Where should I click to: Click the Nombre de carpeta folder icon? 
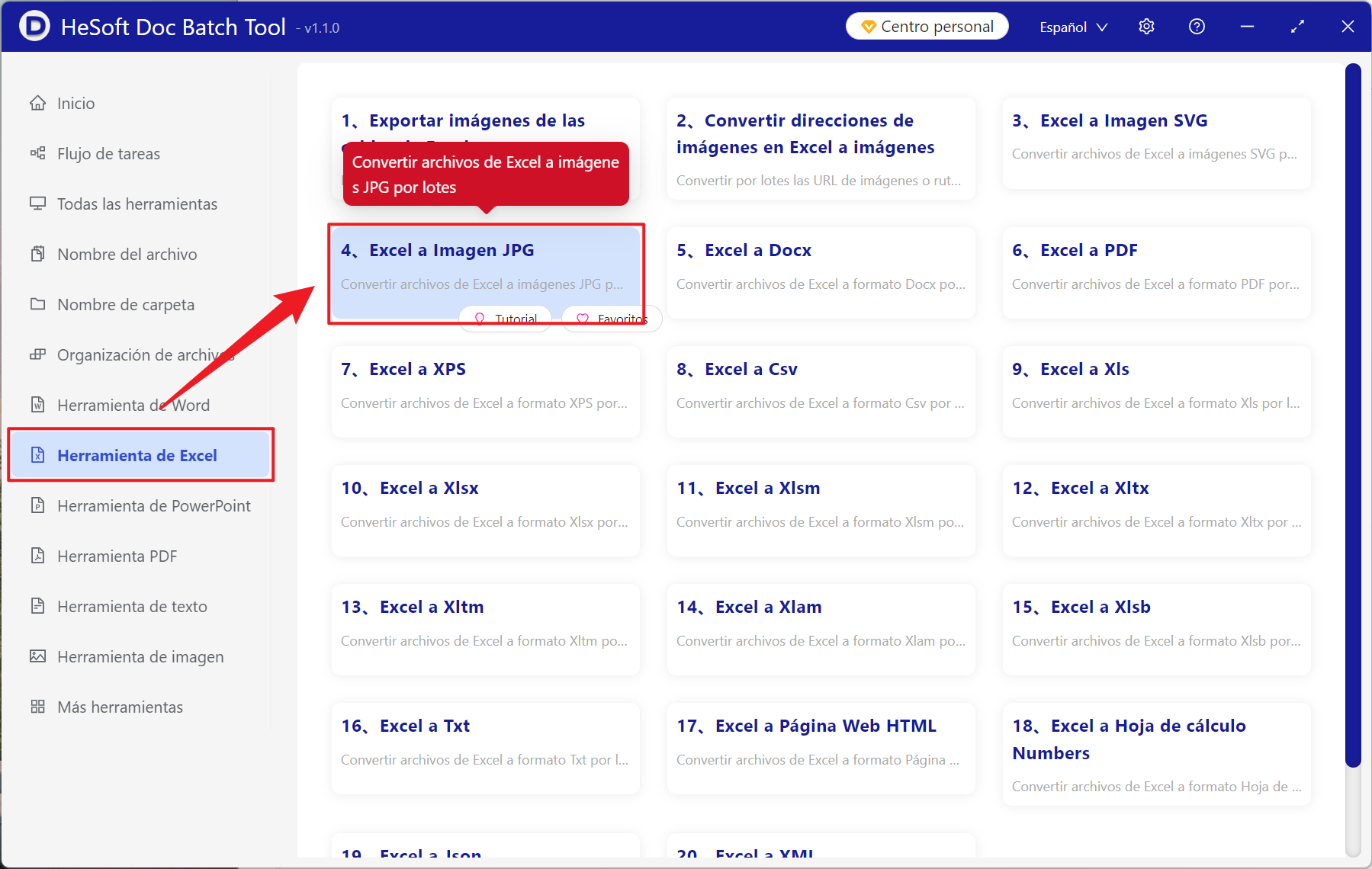37,304
